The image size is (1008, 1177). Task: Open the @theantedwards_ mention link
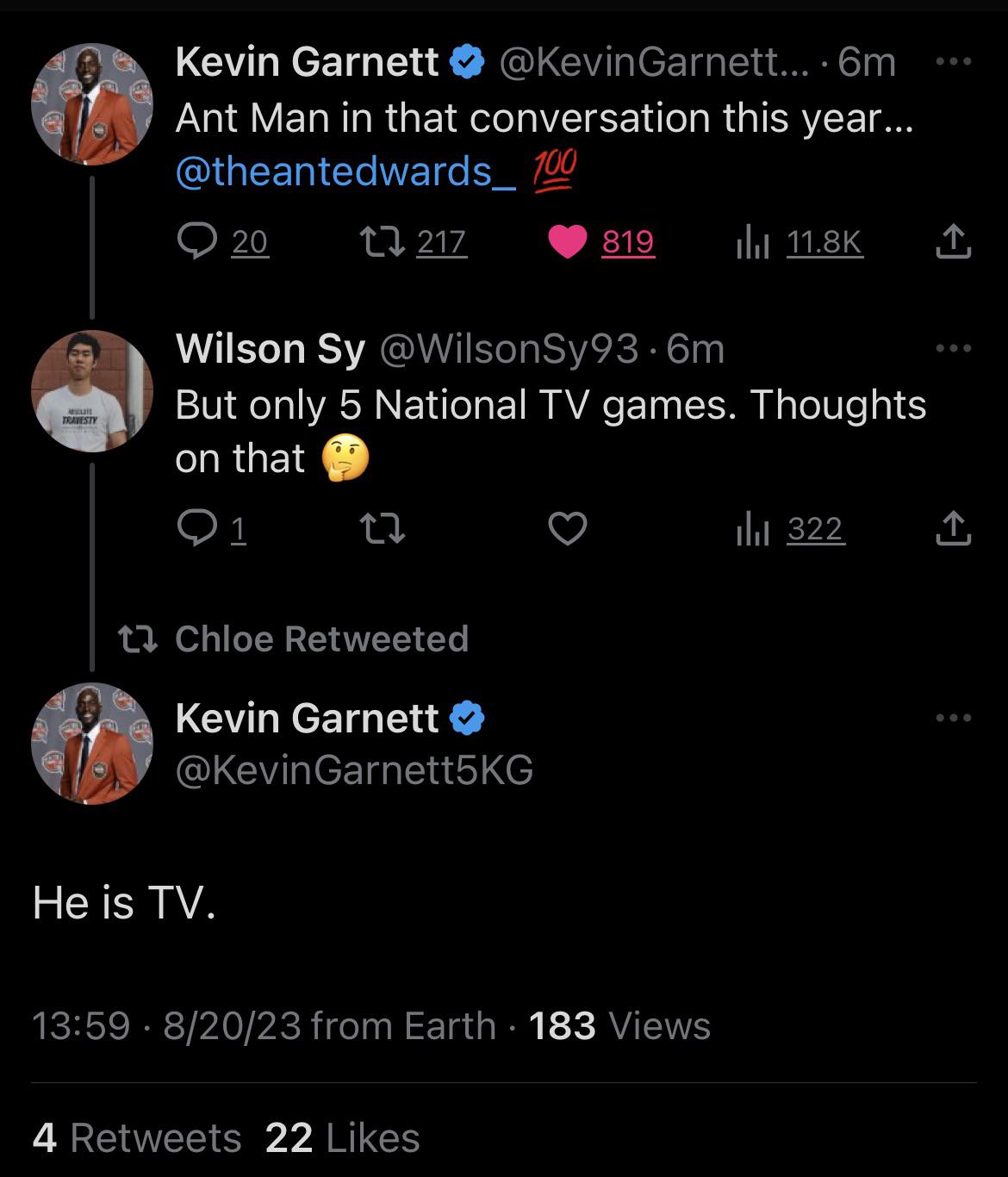click(345, 171)
